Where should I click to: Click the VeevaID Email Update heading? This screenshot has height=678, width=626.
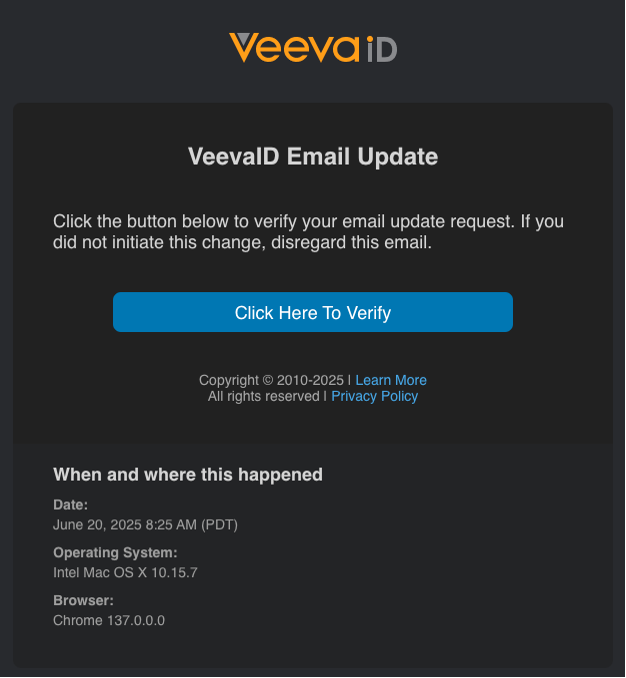(x=313, y=157)
